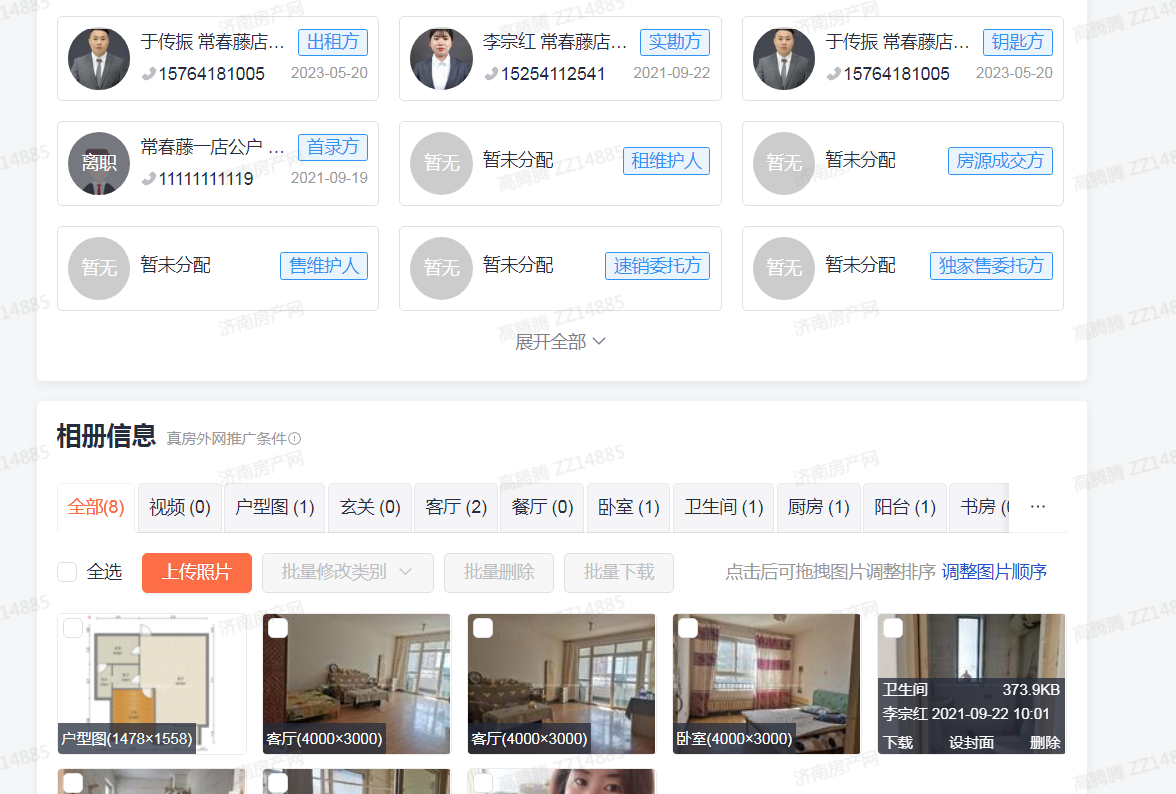Viewport: 1176px width, 794px height.
Task: Click 上传照片 button
Action: click(196, 573)
